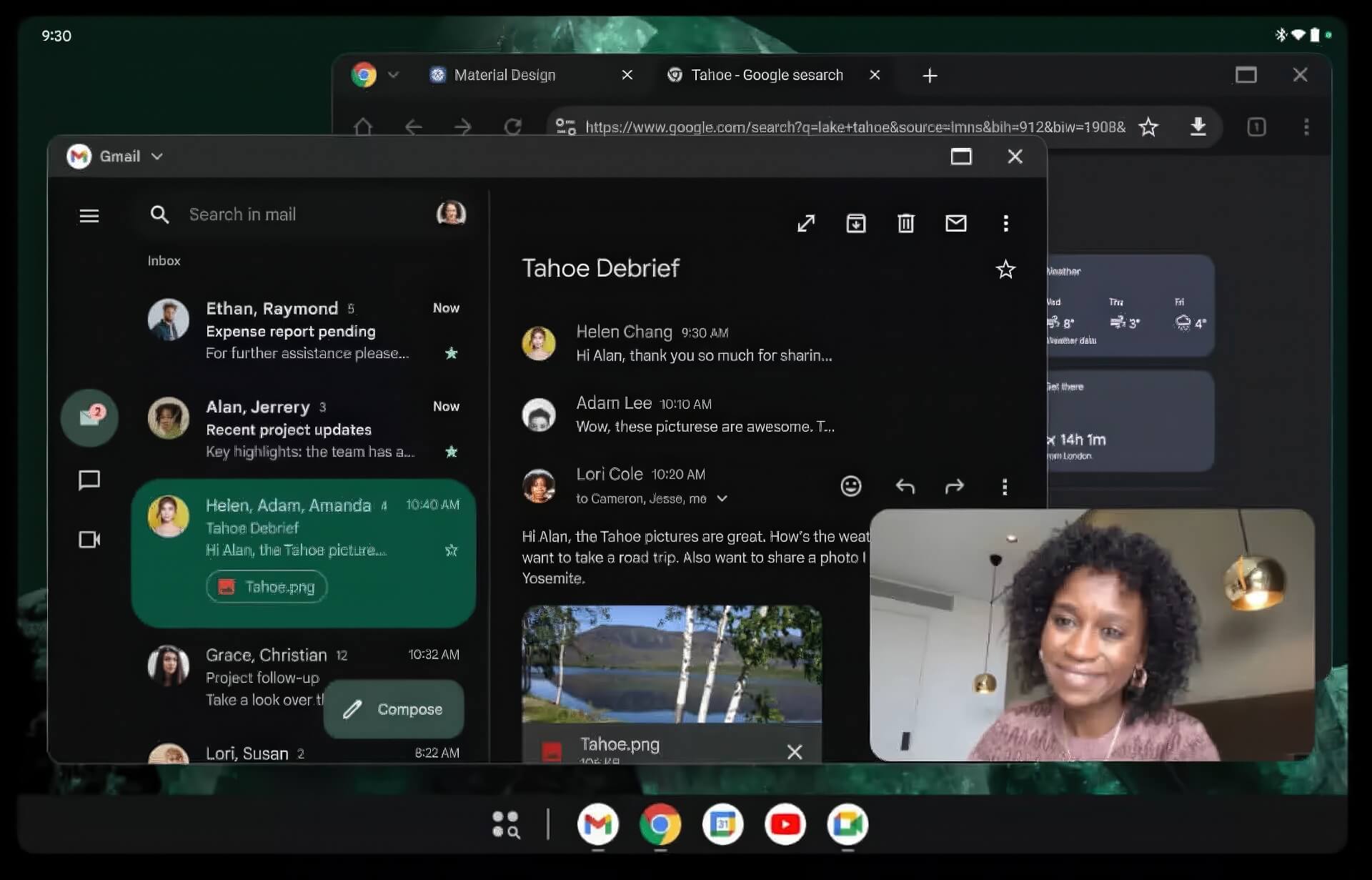Image resolution: width=1372 pixels, height=880 pixels.
Task: Select the Tahoe - Google search tab
Action: pos(766,75)
